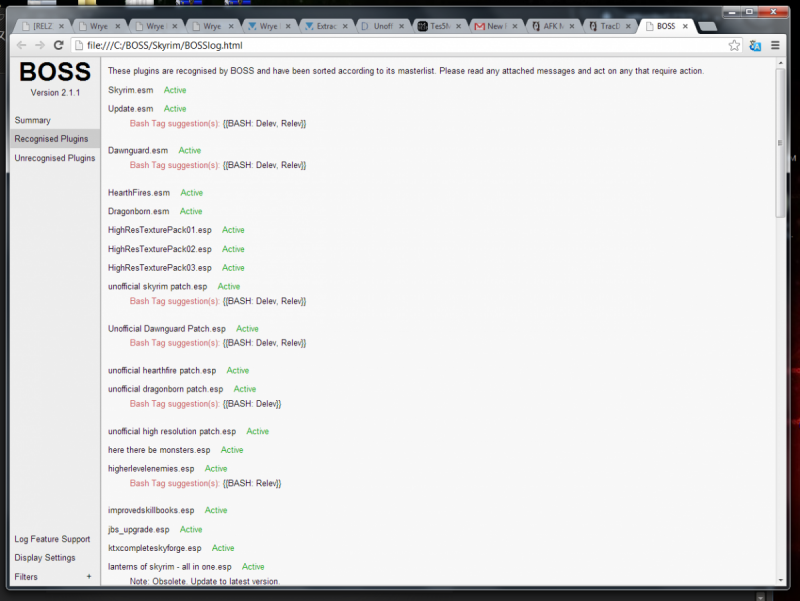Click the lanterns of skyrim - all in one.esp entry
The width and height of the screenshot is (800, 601).
[x=169, y=567]
